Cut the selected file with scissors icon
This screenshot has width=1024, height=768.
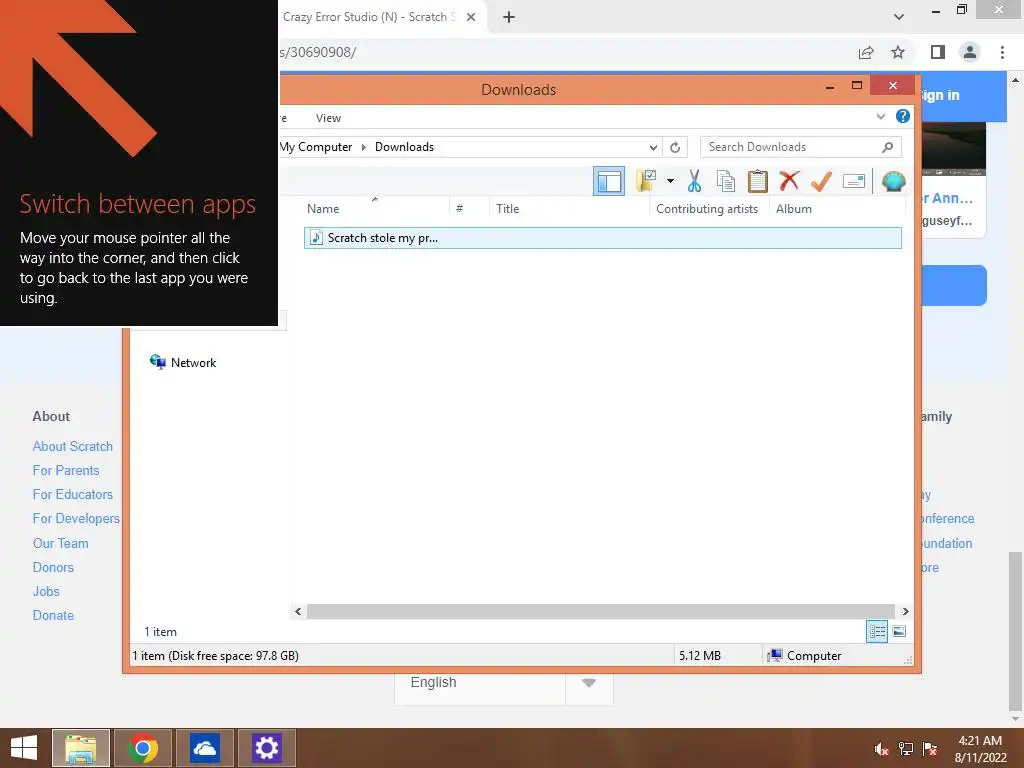tap(694, 181)
